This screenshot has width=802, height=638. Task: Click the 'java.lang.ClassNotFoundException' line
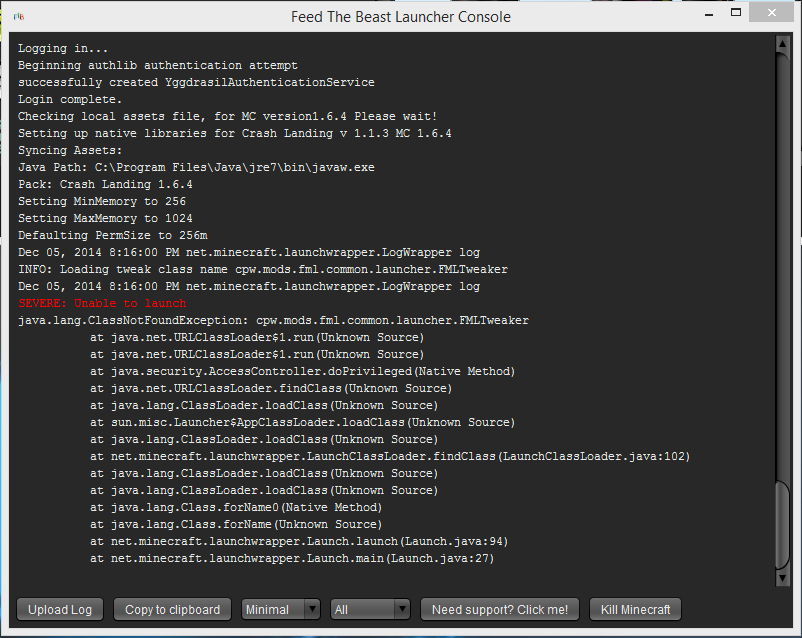click(x=273, y=320)
